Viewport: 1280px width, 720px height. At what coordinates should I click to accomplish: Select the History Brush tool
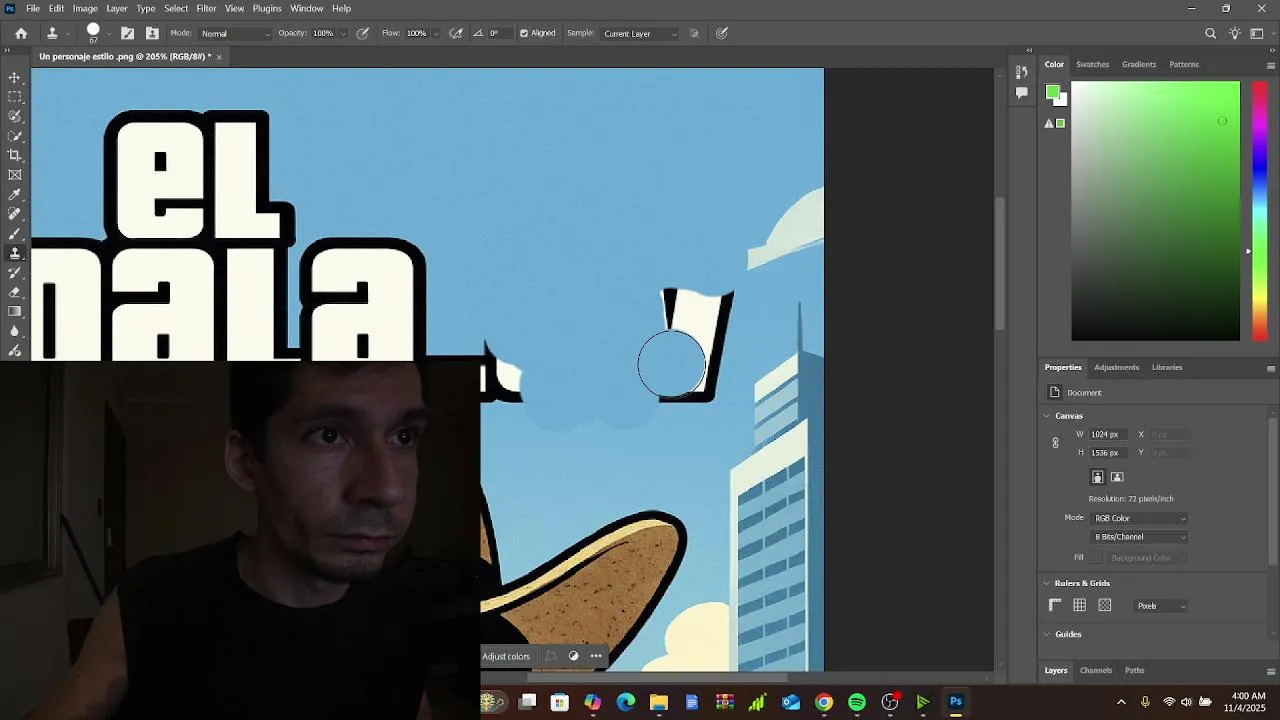(15, 272)
